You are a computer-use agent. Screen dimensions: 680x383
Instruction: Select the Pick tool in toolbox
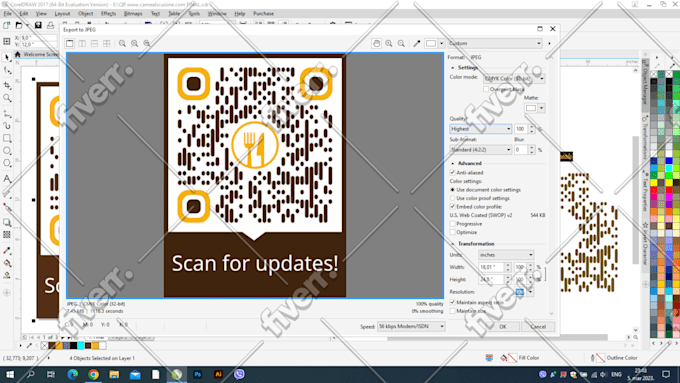click(x=7, y=57)
